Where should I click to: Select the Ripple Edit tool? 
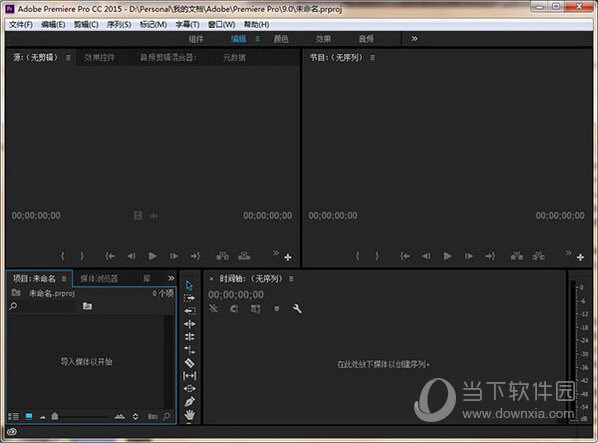click(190, 324)
